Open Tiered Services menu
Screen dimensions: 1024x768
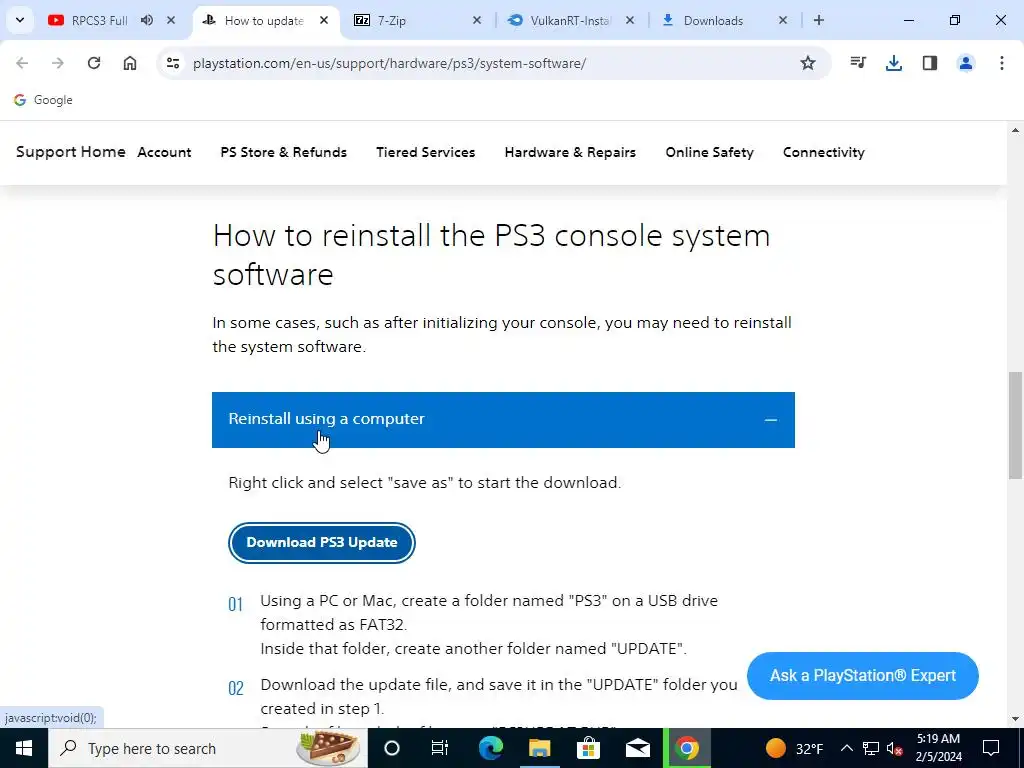point(426,152)
